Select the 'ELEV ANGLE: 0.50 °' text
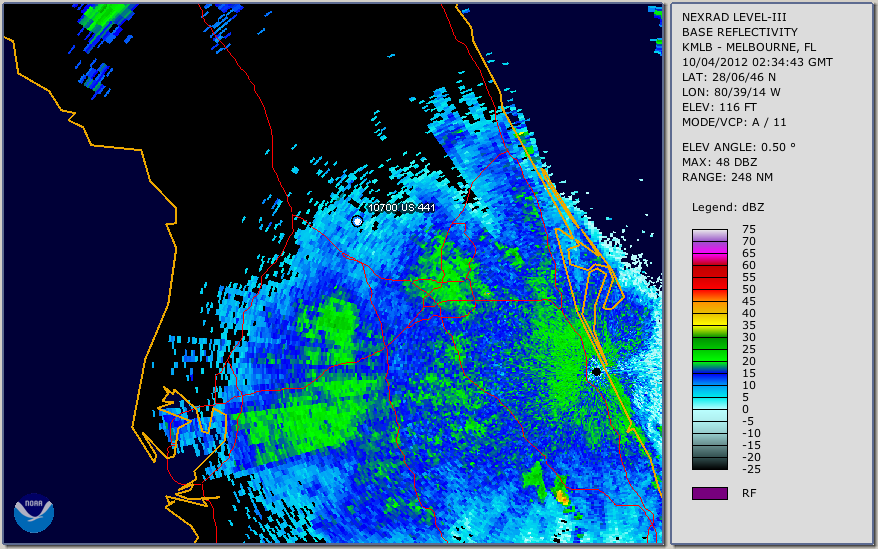This screenshot has height=549, width=878. pos(738,147)
